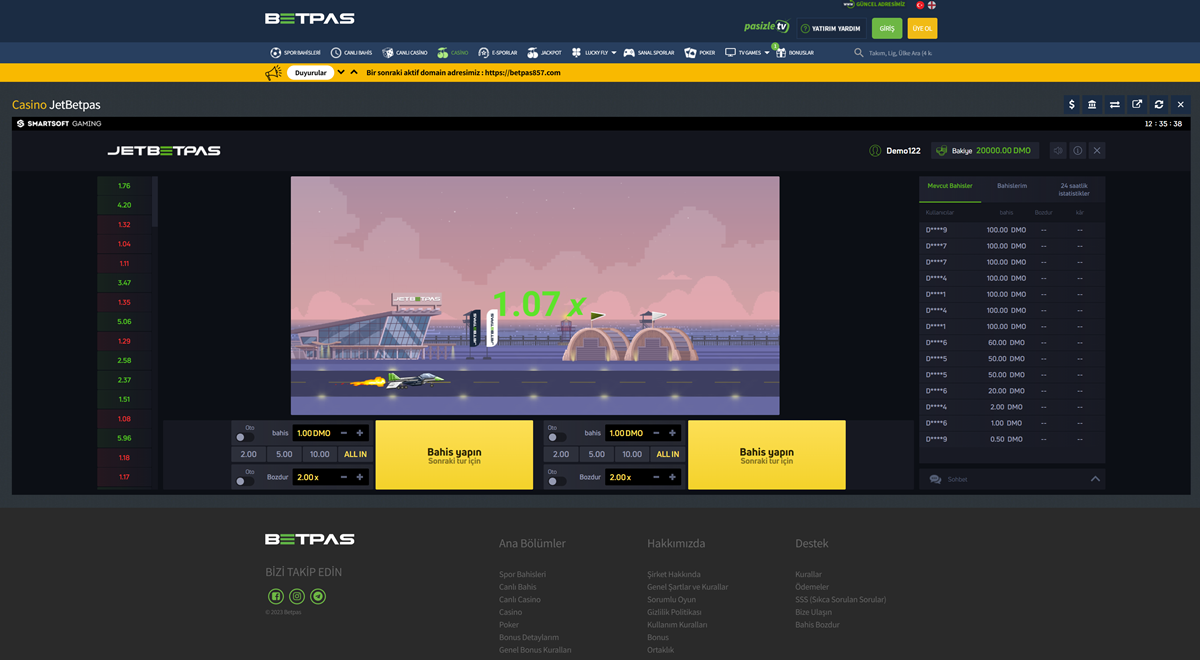1200x660 pixels.
Task: Go to Jackpot section
Action: click(545, 53)
